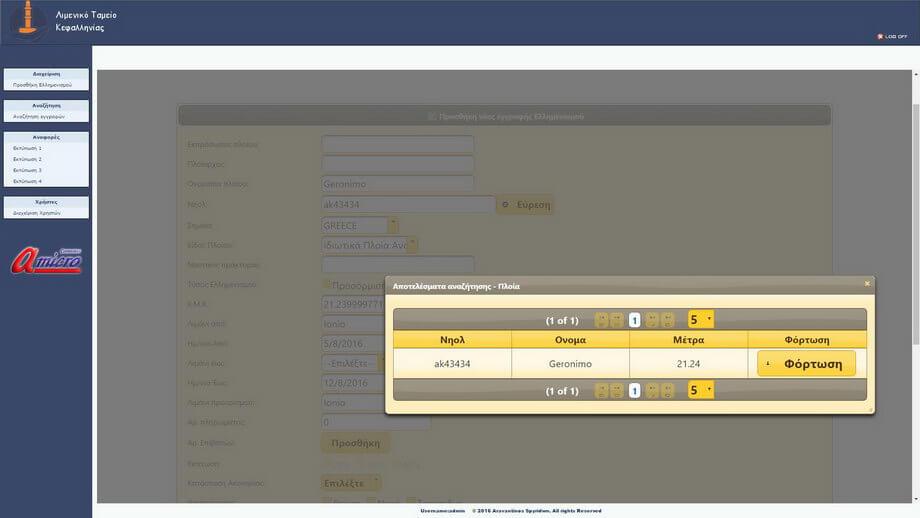Click the lighthouse logo in header
The image size is (920, 518).
point(27,21)
